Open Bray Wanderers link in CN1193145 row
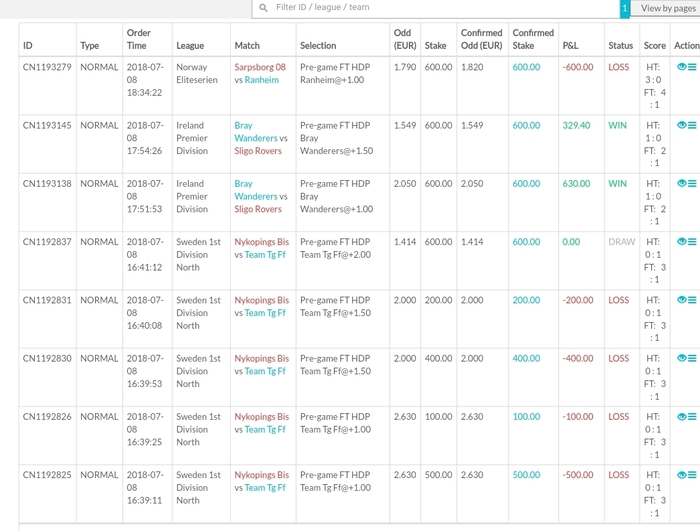Screen dimensions: 700x531 click(x=256, y=132)
